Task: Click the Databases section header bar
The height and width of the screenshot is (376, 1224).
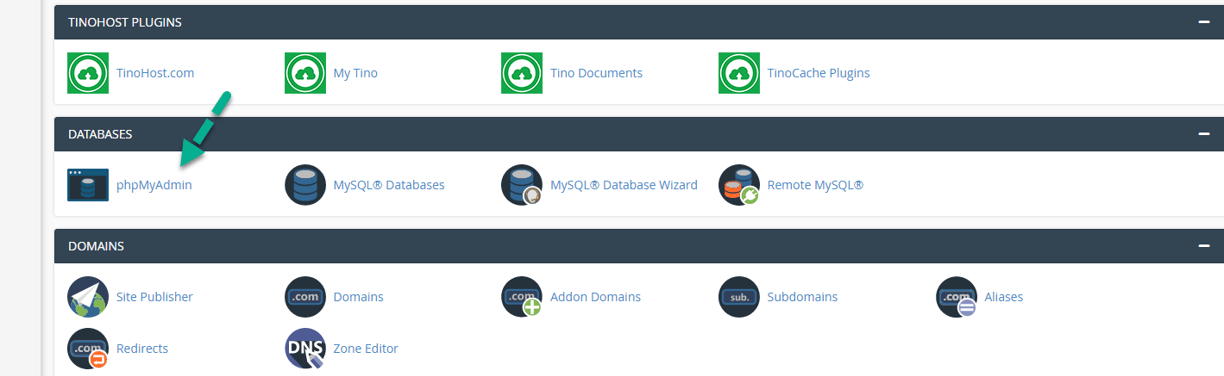Action: tap(639, 134)
